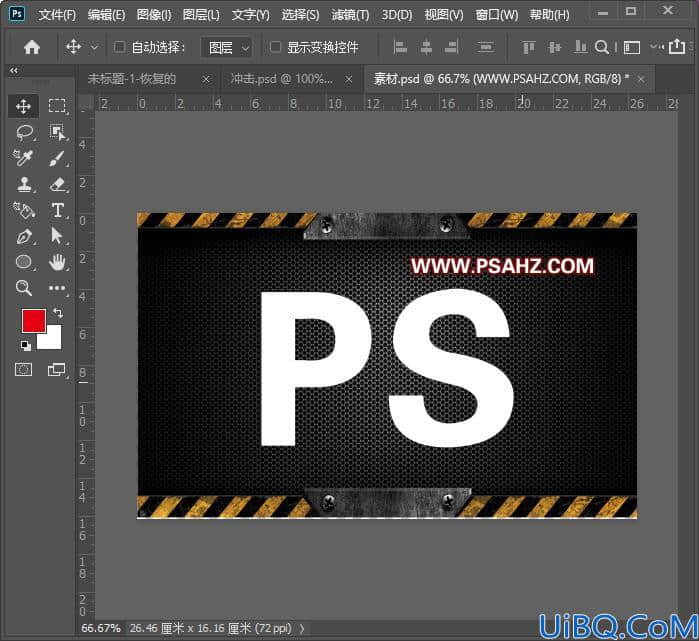This screenshot has width=699, height=641.
Task: Select the Paint Bucket tool
Action: pos(24,210)
